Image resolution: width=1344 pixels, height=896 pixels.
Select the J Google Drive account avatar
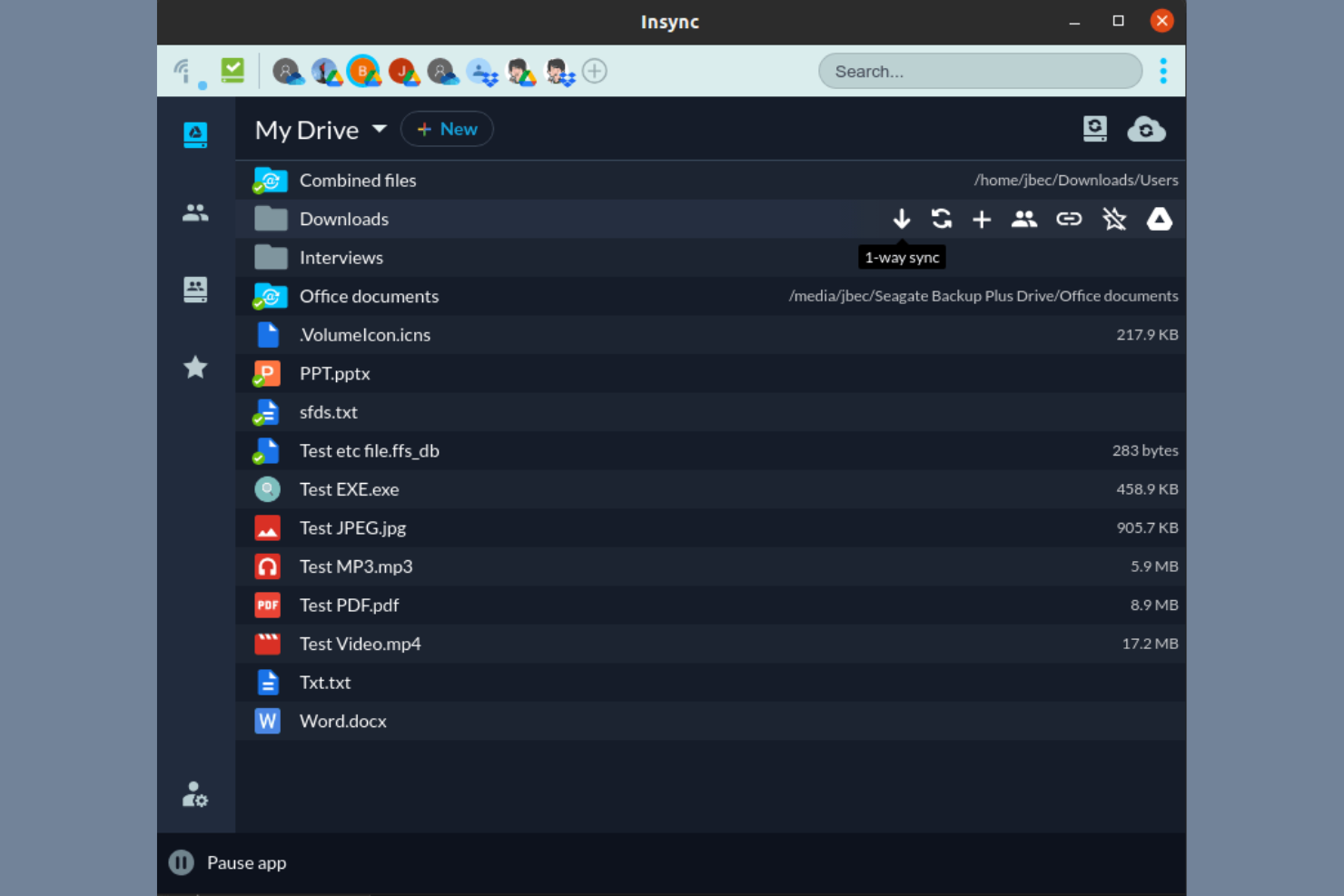coord(402,71)
